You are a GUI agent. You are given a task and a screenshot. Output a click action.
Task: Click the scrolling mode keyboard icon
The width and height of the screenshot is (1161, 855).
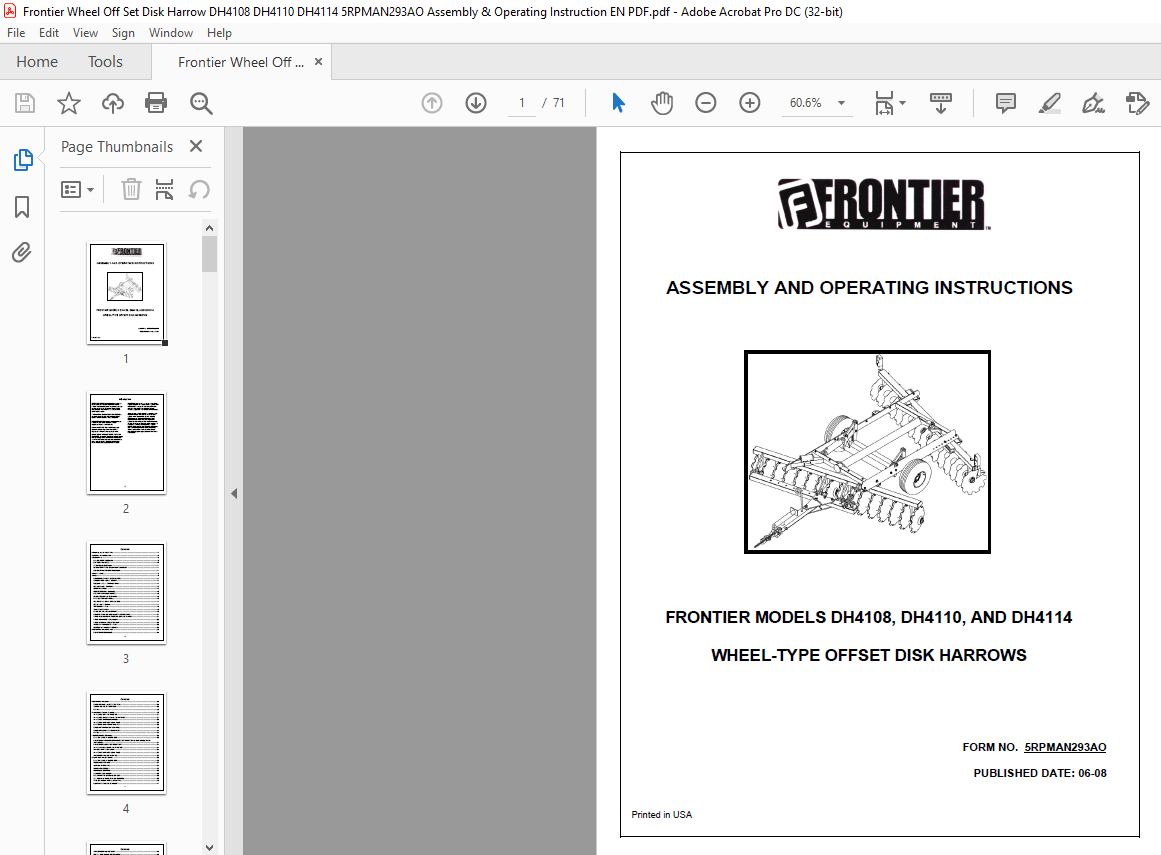940,103
